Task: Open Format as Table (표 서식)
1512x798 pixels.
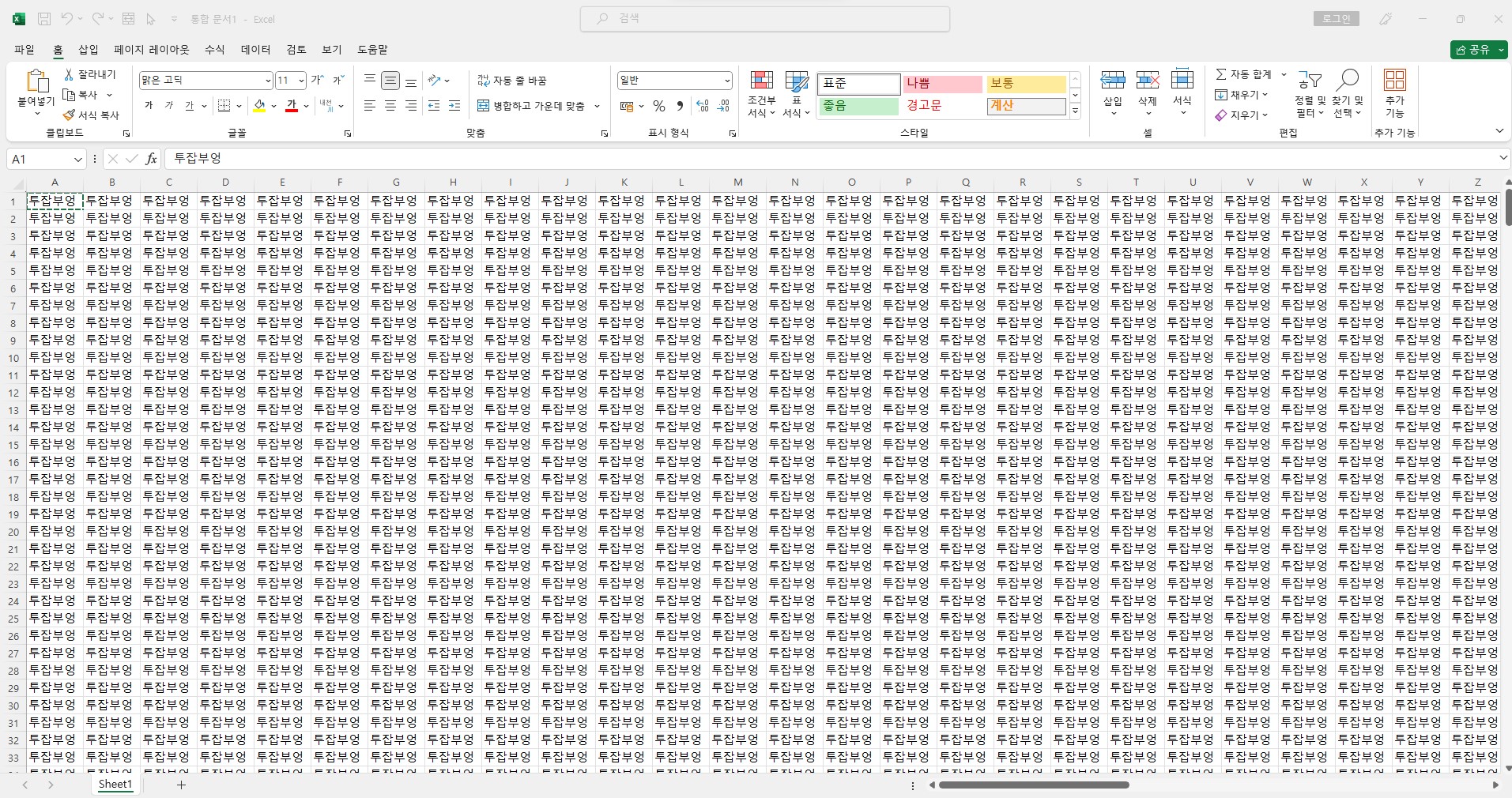Action: [797, 94]
